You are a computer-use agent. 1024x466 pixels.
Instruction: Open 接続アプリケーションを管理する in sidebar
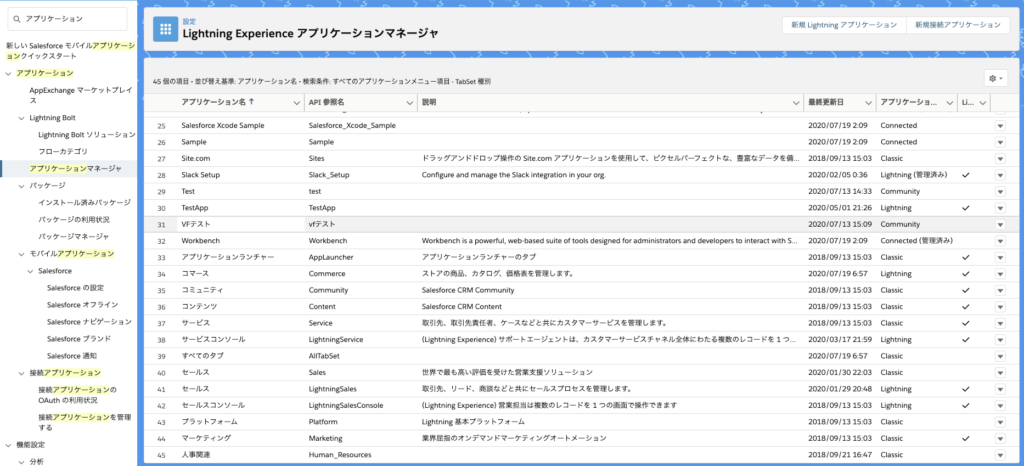tap(82, 422)
